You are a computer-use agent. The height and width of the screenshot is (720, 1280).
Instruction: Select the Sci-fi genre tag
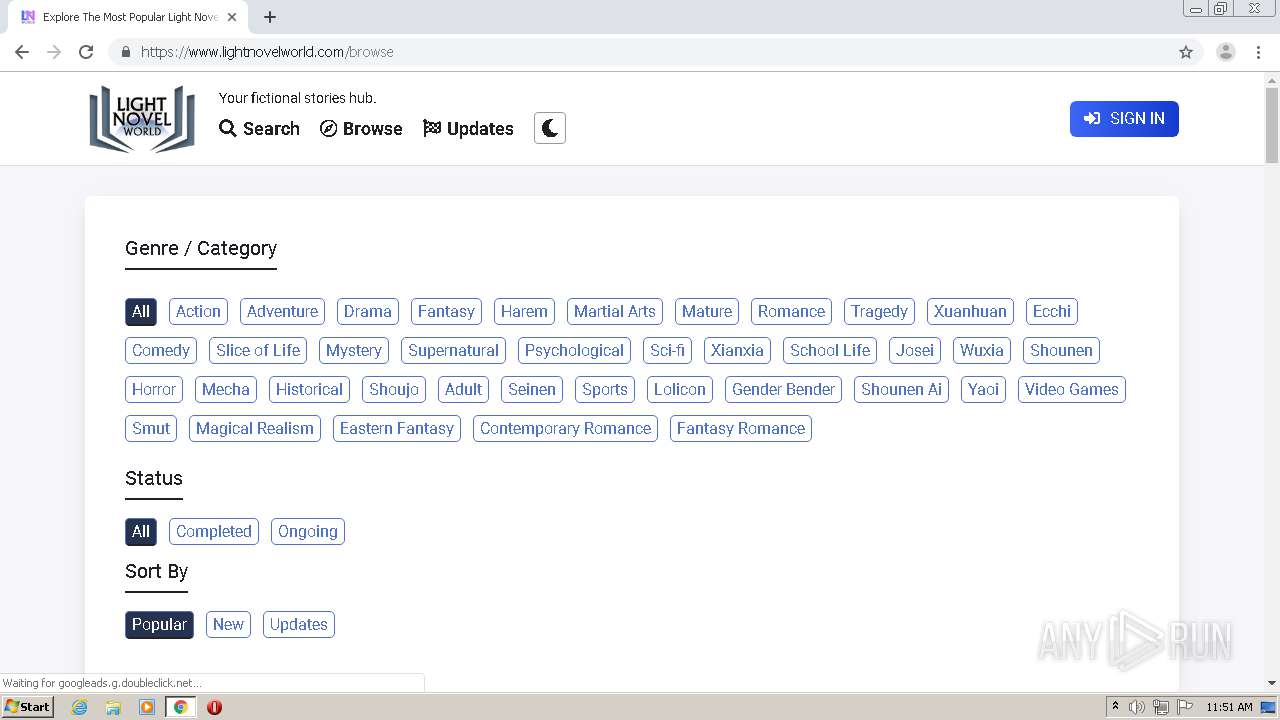667,350
